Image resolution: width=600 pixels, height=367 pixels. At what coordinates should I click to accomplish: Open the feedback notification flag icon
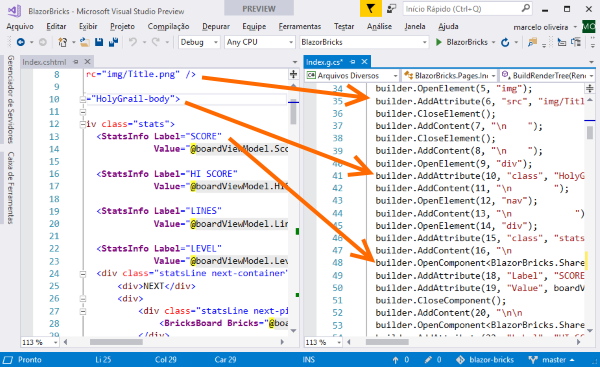tap(370, 8)
